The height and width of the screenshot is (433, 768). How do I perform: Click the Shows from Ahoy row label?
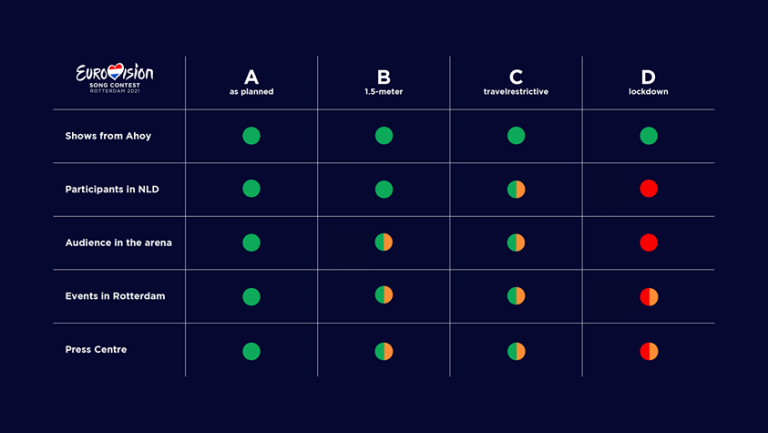108,136
